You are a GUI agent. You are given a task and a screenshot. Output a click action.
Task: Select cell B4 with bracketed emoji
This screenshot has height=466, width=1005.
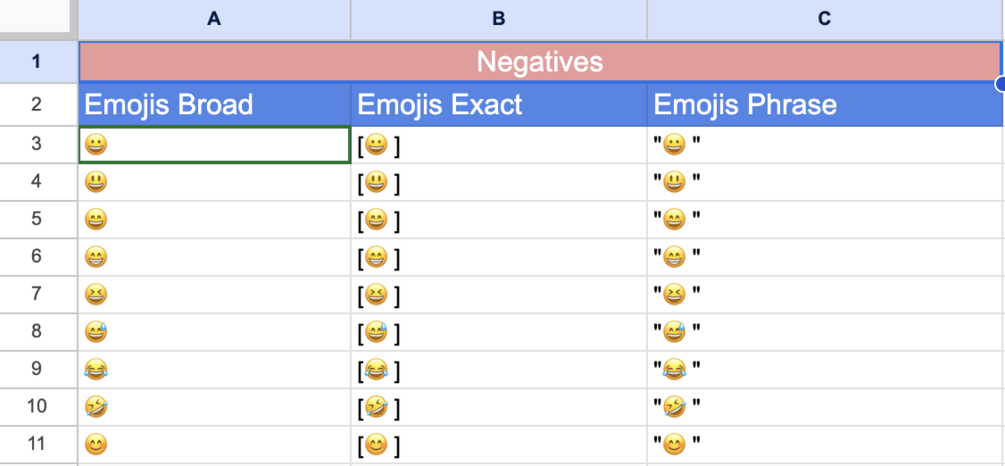pyautogui.click(x=498, y=182)
